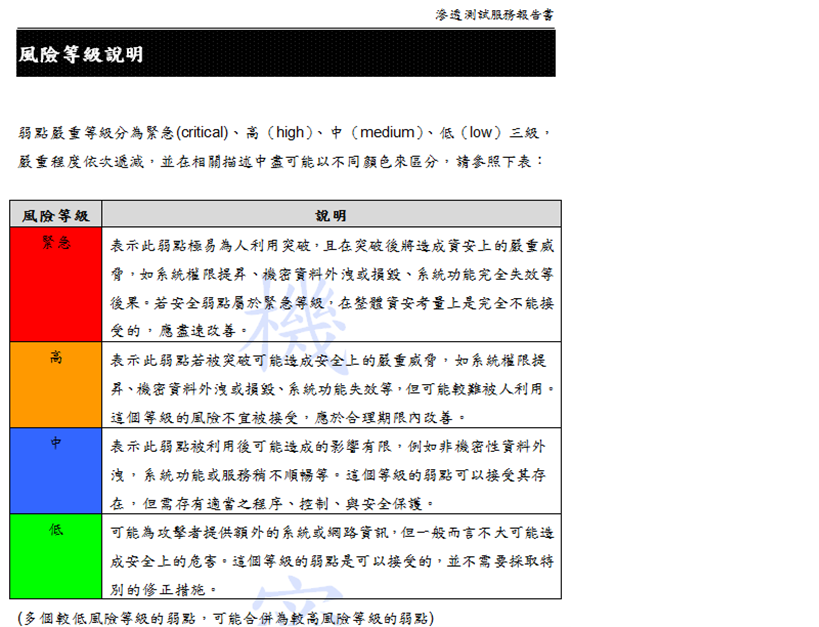
Task: Click the description text for the 低 level
Action: point(331,561)
